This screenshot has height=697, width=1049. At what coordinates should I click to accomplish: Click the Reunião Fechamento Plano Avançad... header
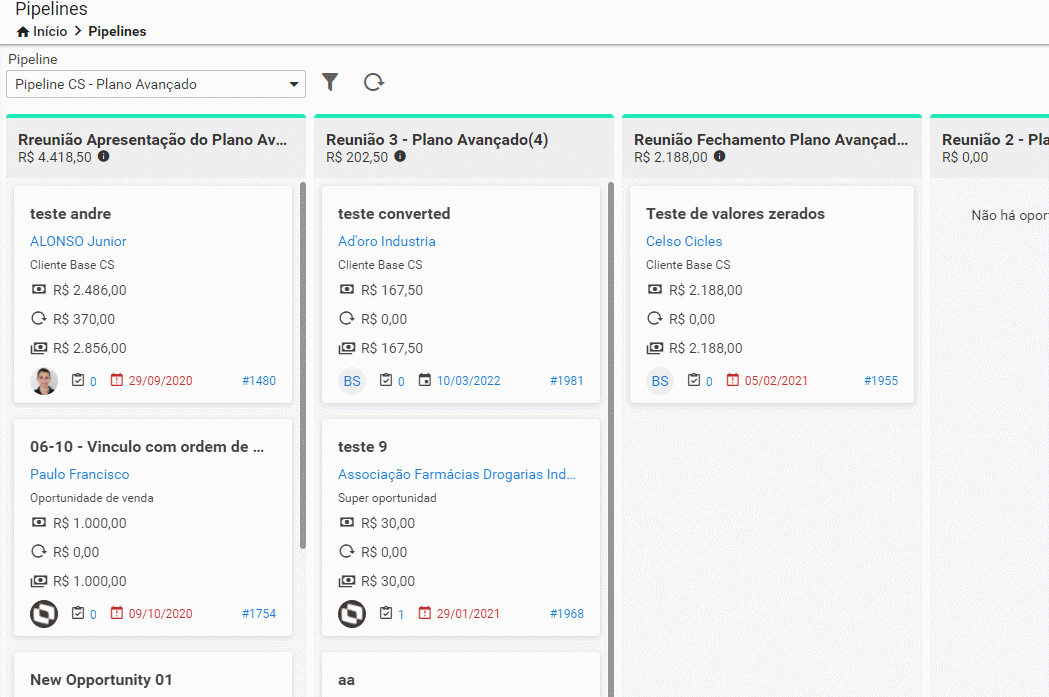pos(771,140)
